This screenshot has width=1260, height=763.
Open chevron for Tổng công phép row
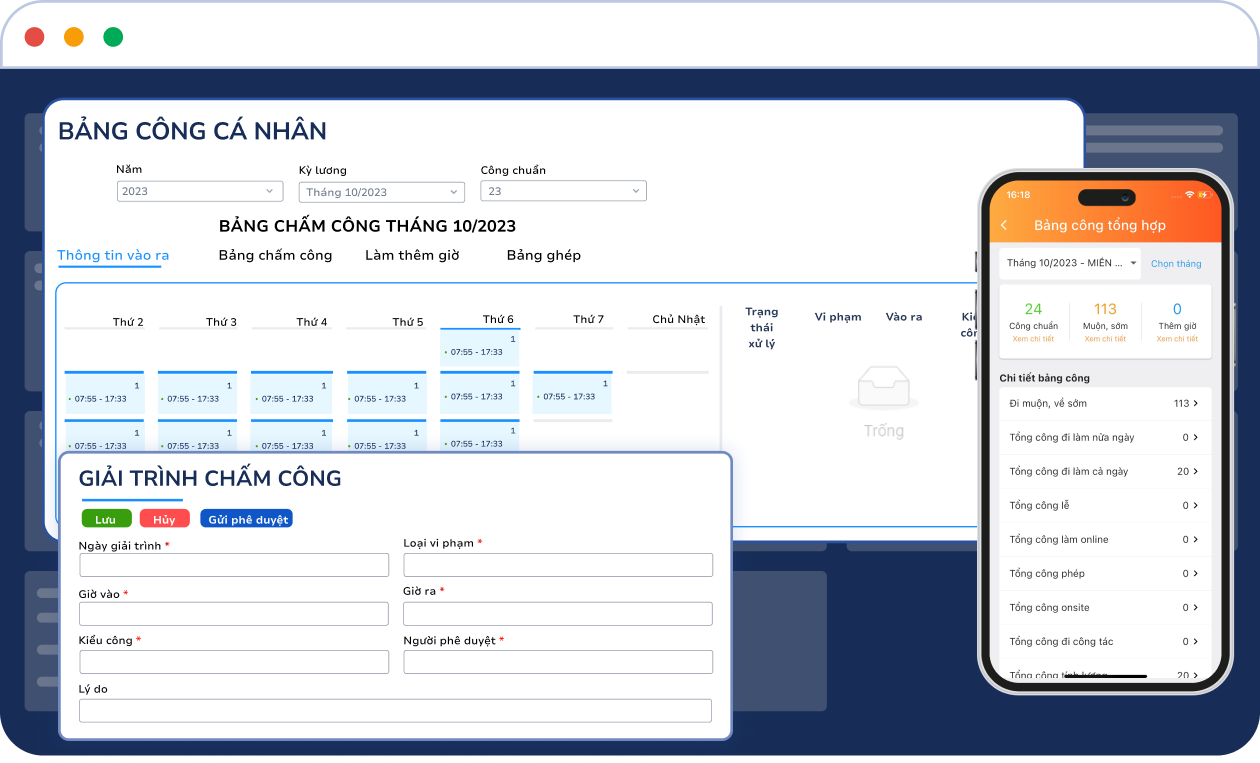click(1196, 573)
